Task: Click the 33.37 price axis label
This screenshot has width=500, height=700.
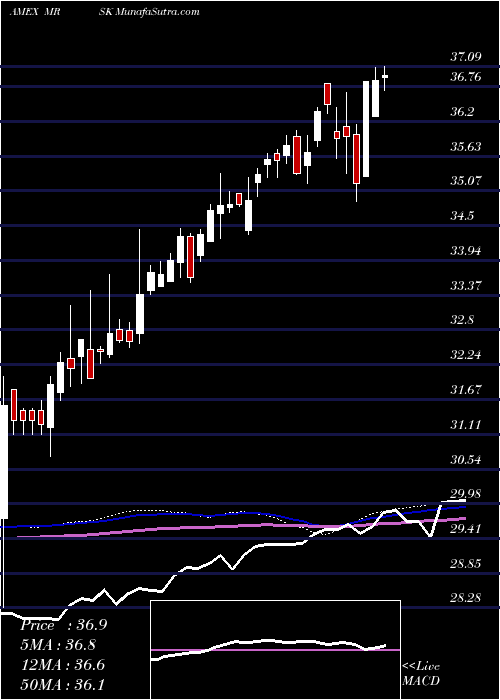Action: coord(466,285)
